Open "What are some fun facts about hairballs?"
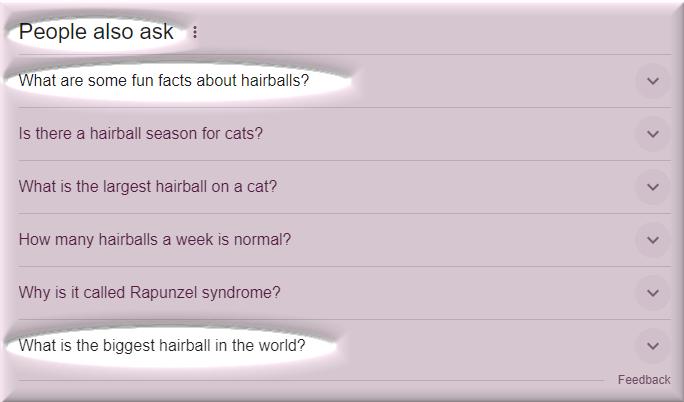 [164, 81]
